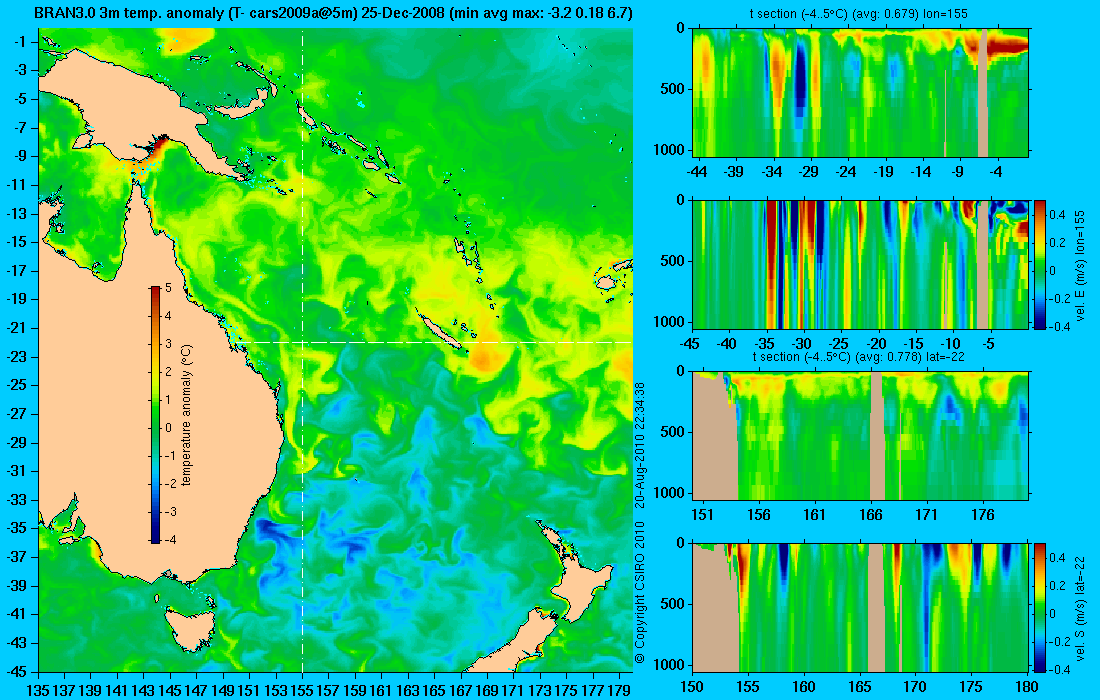Image resolution: width=1100 pixels, height=700 pixels.
Task: Select the 't section lon=155' plot title
Action: (x=859, y=13)
